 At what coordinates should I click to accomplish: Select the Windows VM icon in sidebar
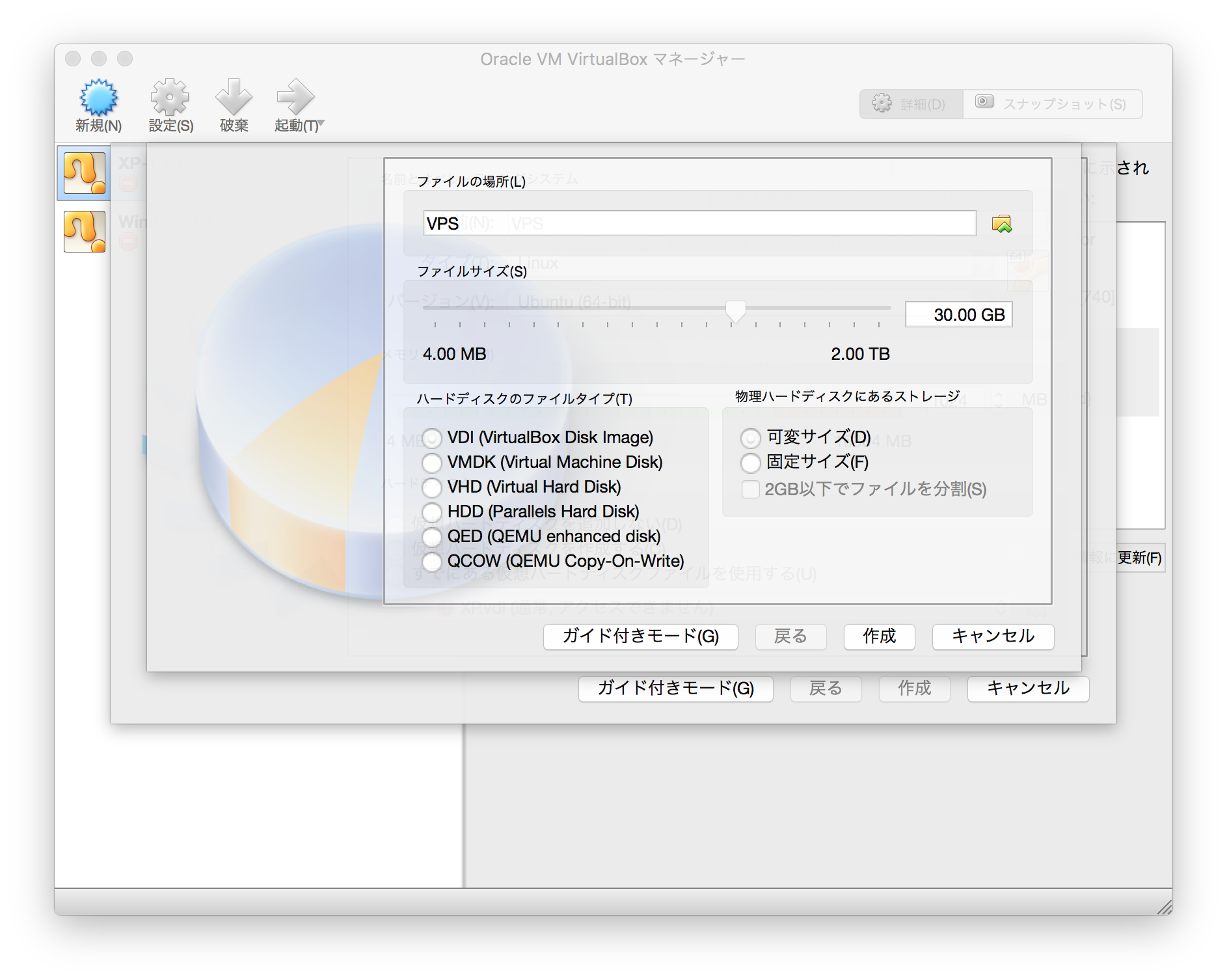(83, 232)
